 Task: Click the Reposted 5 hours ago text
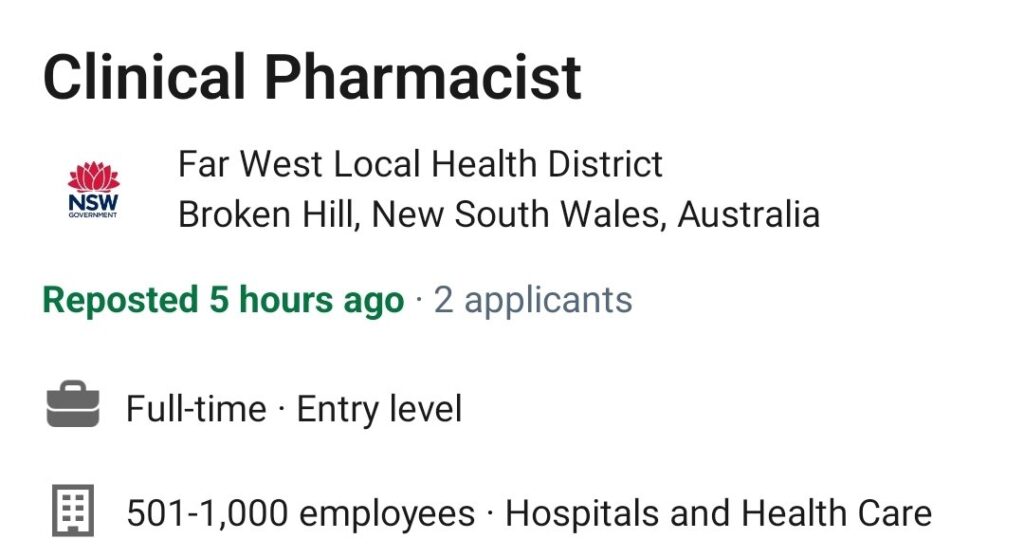click(223, 300)
